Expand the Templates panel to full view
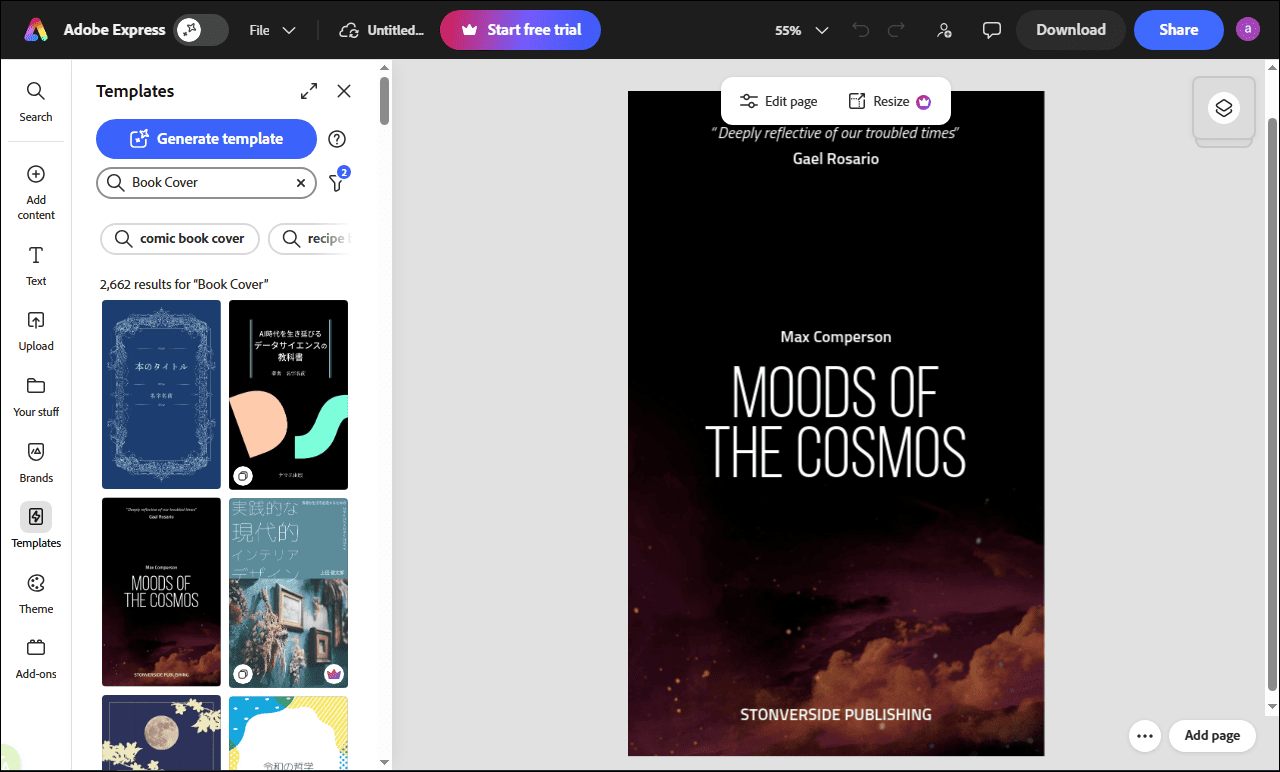1280x772 pixels. [308, 90]
